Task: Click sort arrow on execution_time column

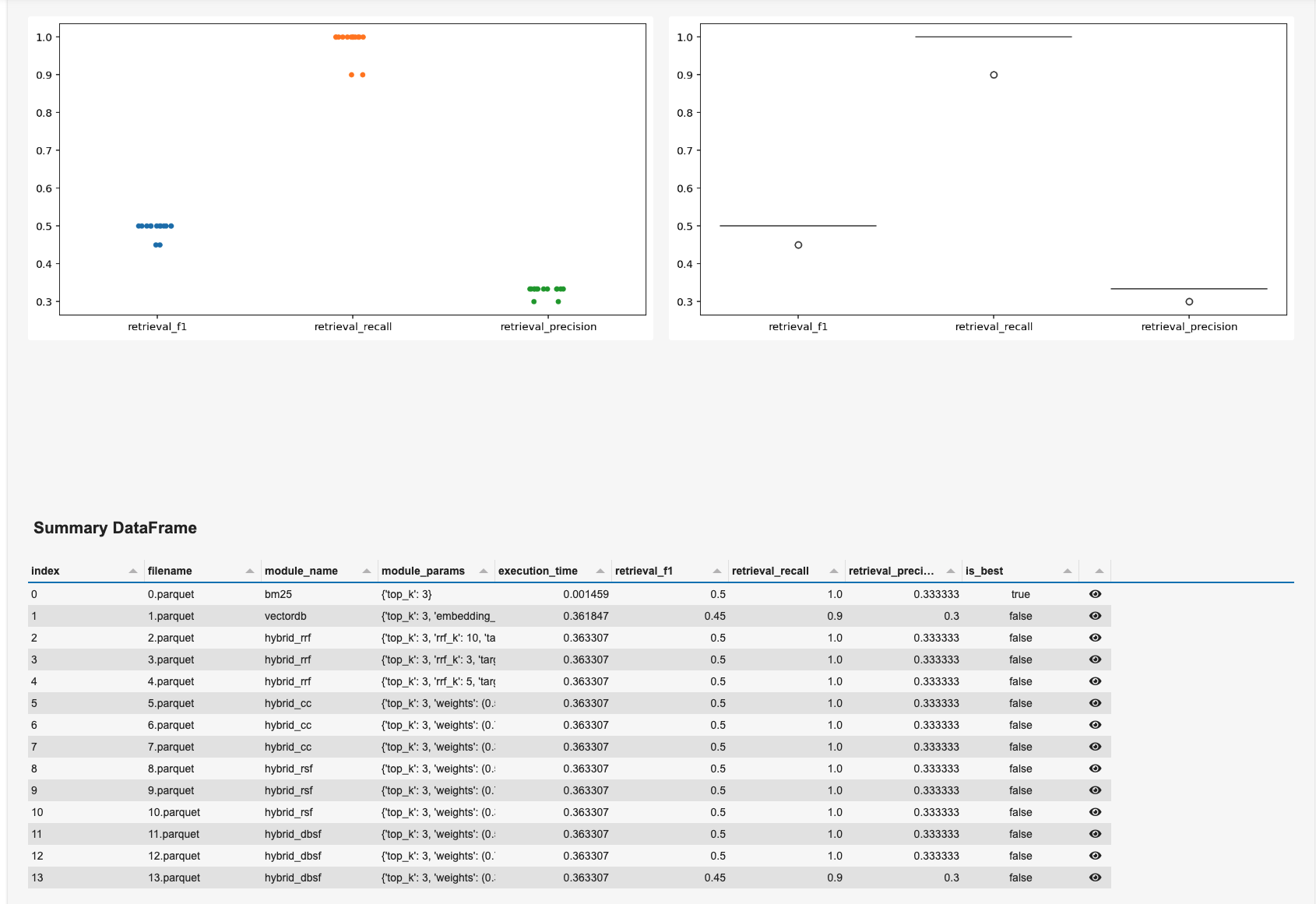Action: pos(600,572)
